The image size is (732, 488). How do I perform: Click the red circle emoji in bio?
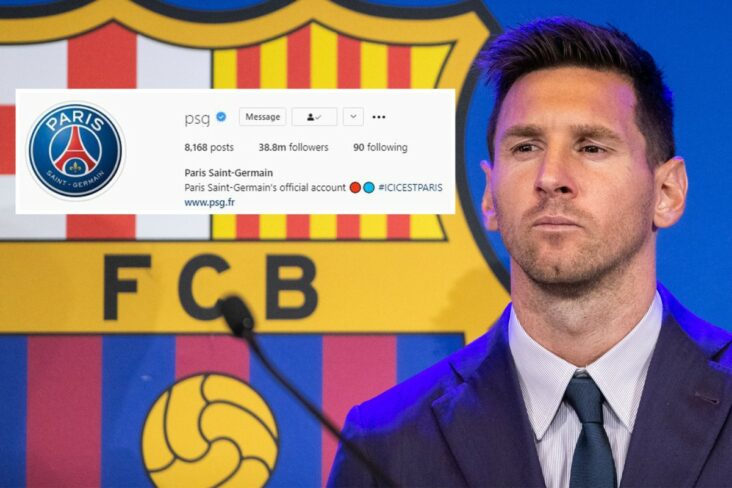355,188
